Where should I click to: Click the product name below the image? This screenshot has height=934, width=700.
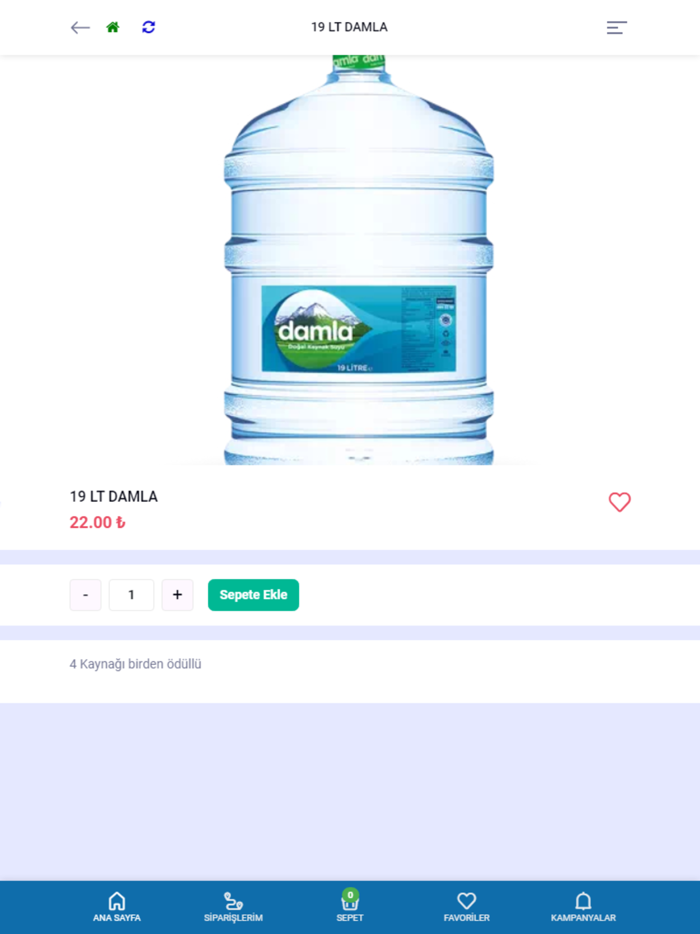click(x=114, y=497)
